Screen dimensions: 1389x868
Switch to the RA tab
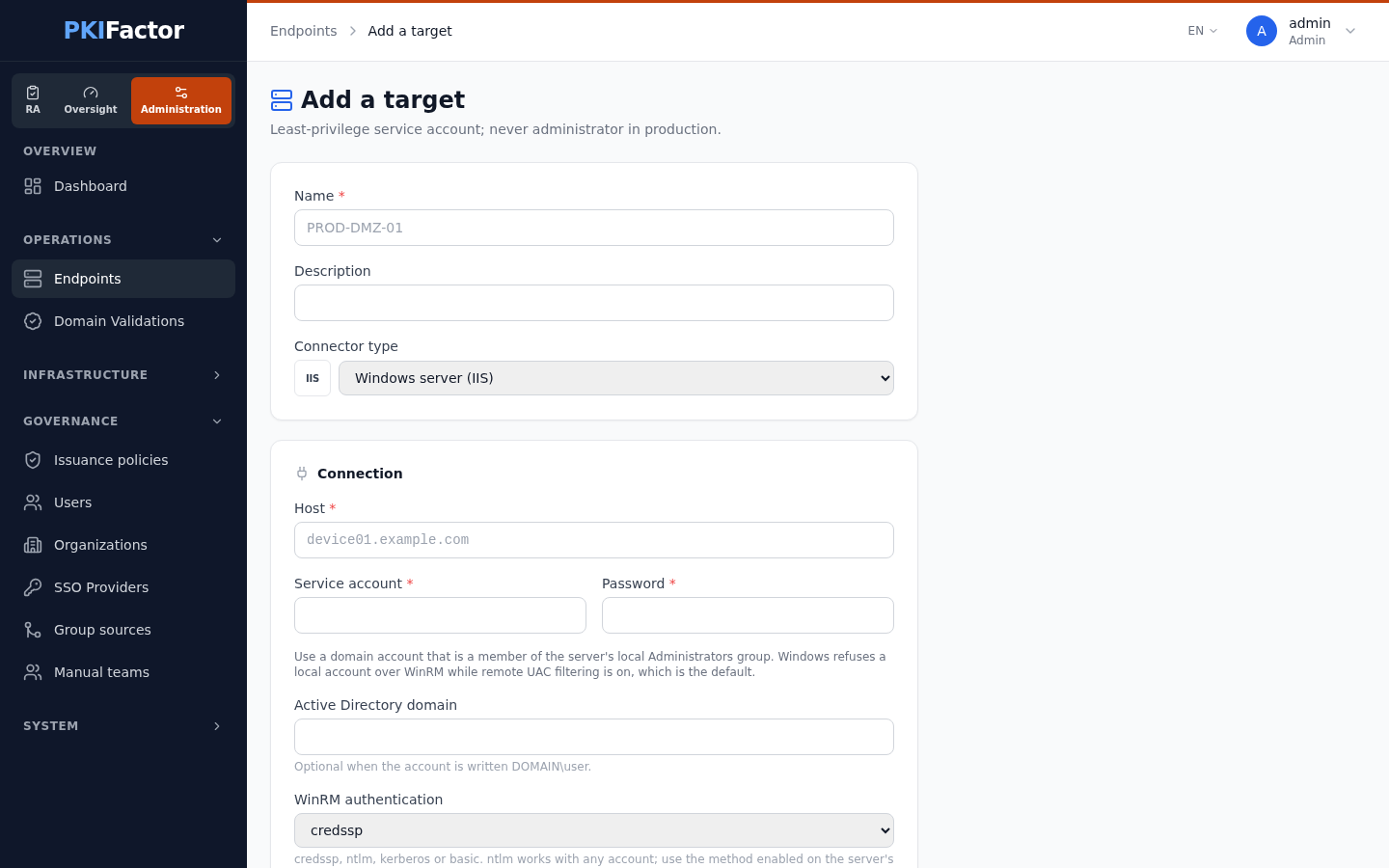[33, 100]
